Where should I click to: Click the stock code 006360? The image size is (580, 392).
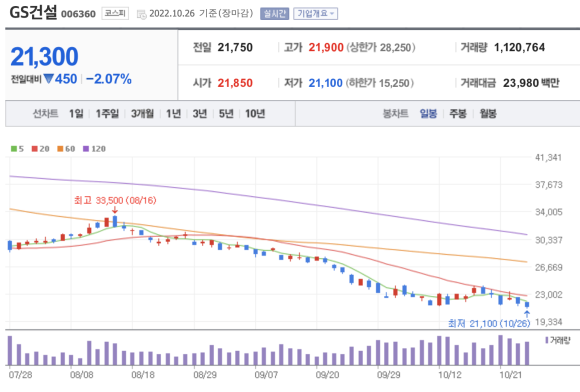[78, 14]
